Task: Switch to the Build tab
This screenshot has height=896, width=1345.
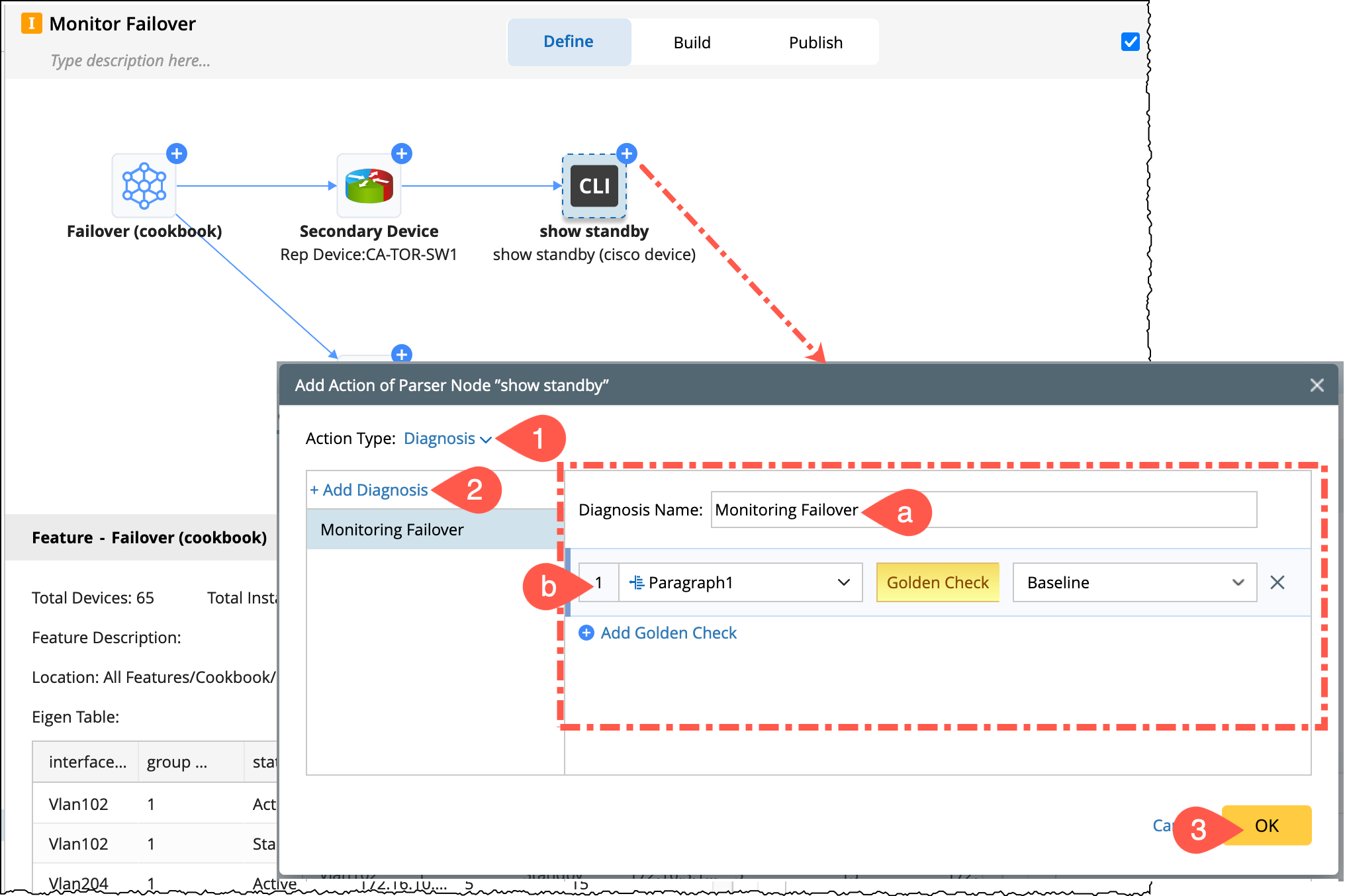Action: (692, 42)
